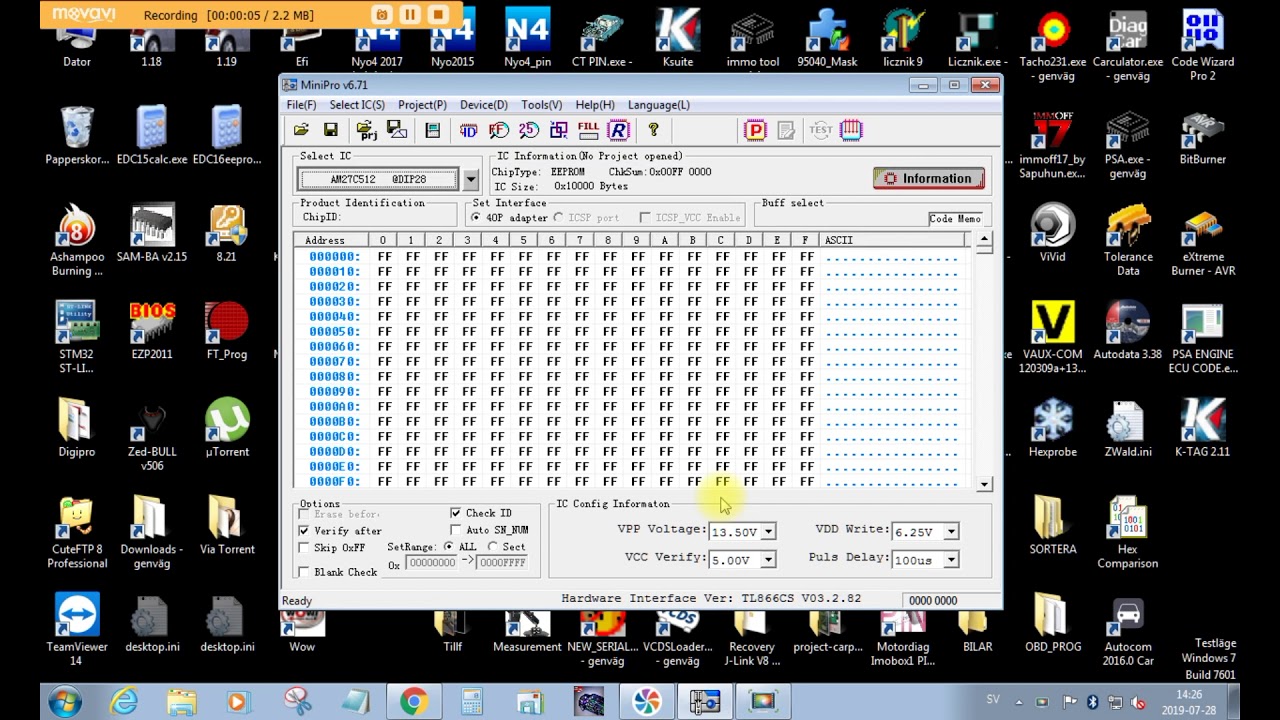Viewport: 1280px width, 720px height.
Task: Open file using the folder toolbar icon
Action: (301, 130)
